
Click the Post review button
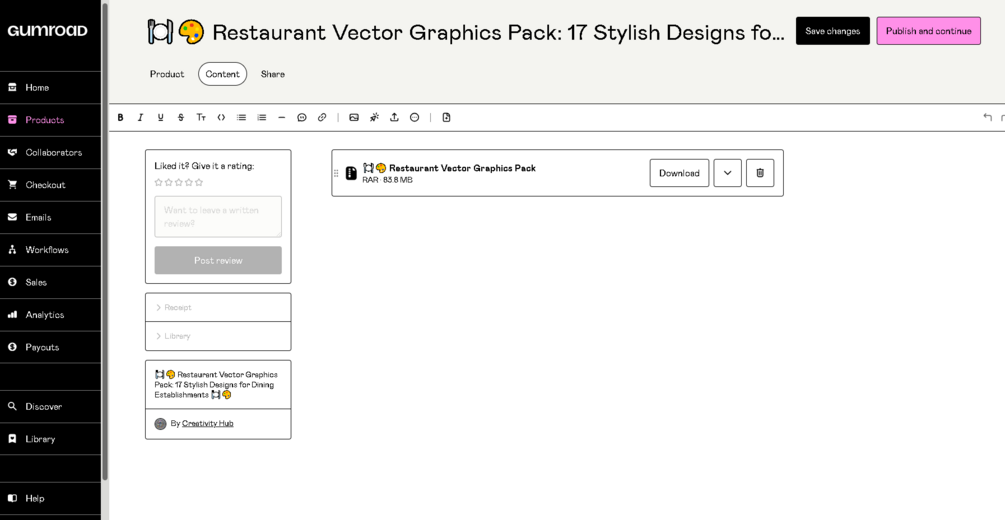click(218, 260)
